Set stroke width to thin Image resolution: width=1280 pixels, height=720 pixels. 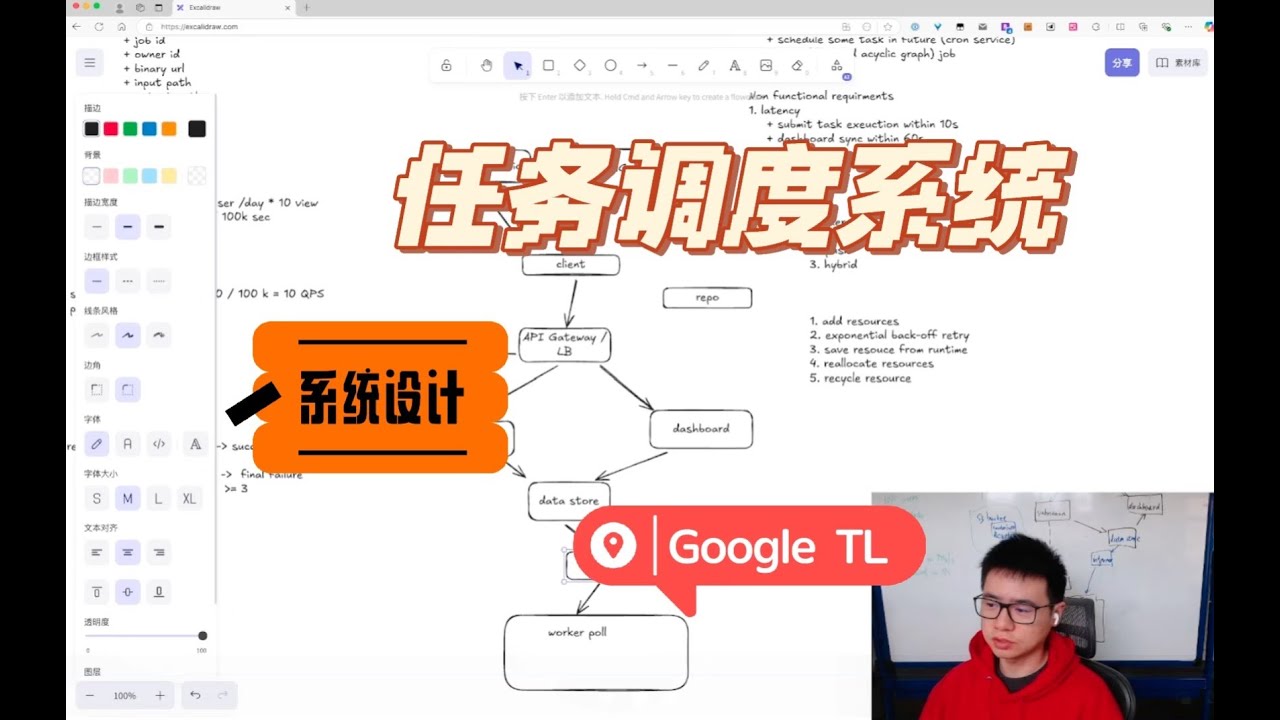coord(97,228)
